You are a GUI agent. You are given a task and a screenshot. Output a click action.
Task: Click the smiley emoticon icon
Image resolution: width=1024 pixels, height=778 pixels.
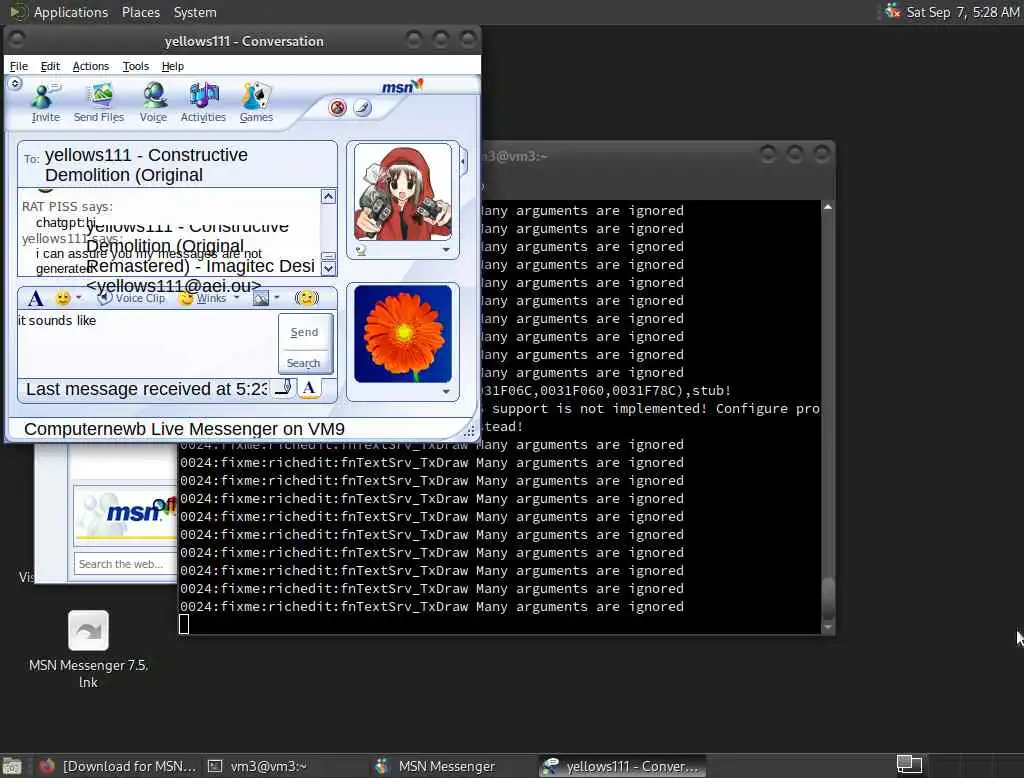pyautogui.click(x=63, y=299)
